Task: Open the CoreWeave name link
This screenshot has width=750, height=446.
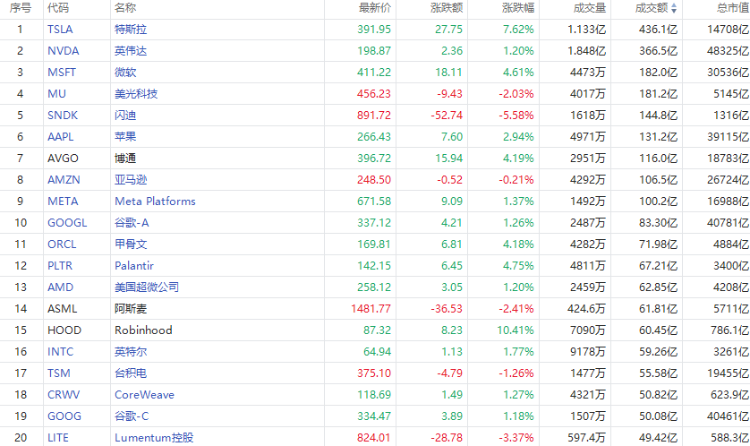Action: pos(144,395)
